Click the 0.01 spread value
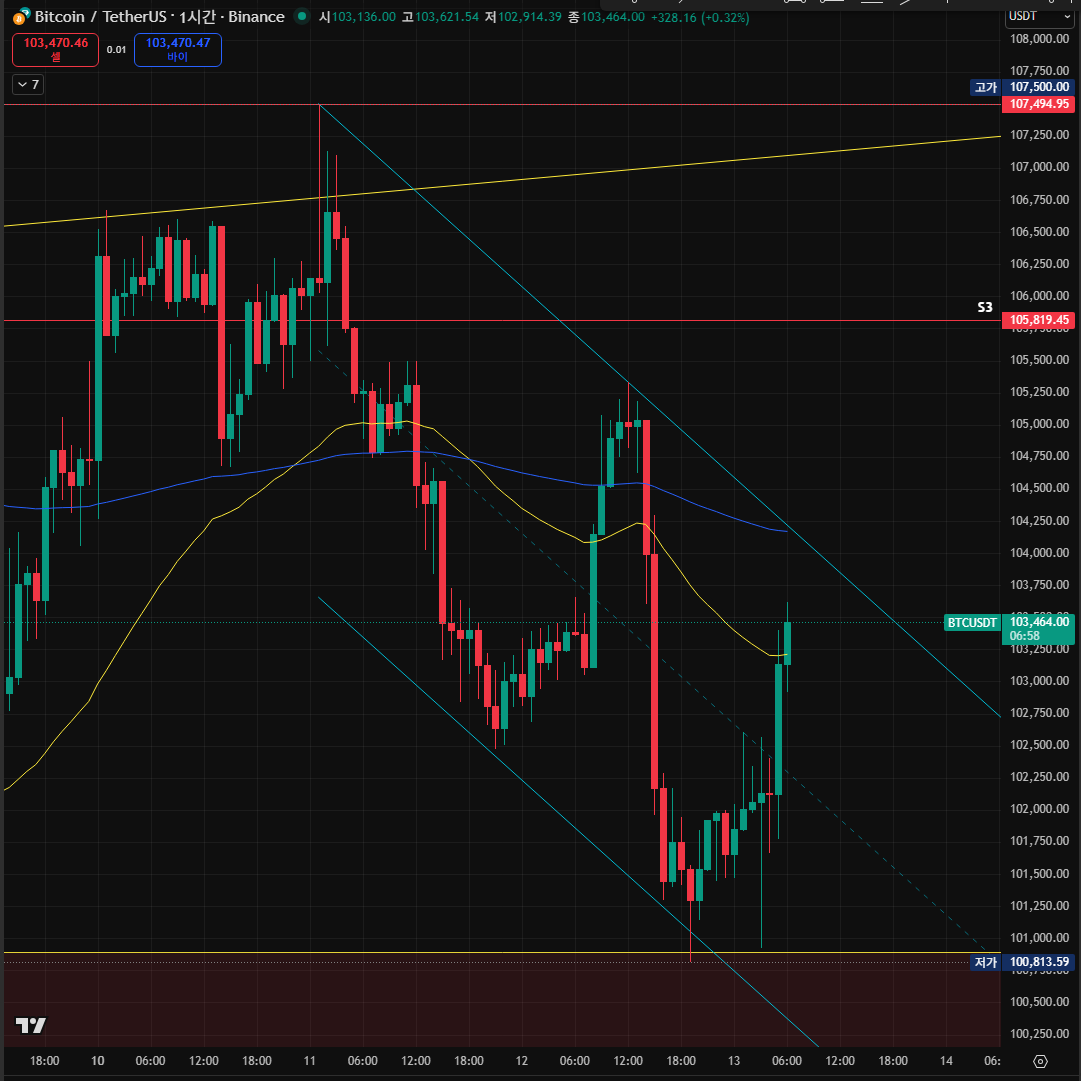The height and width of the screenshot is (1081, 1081). coord(117,50)
